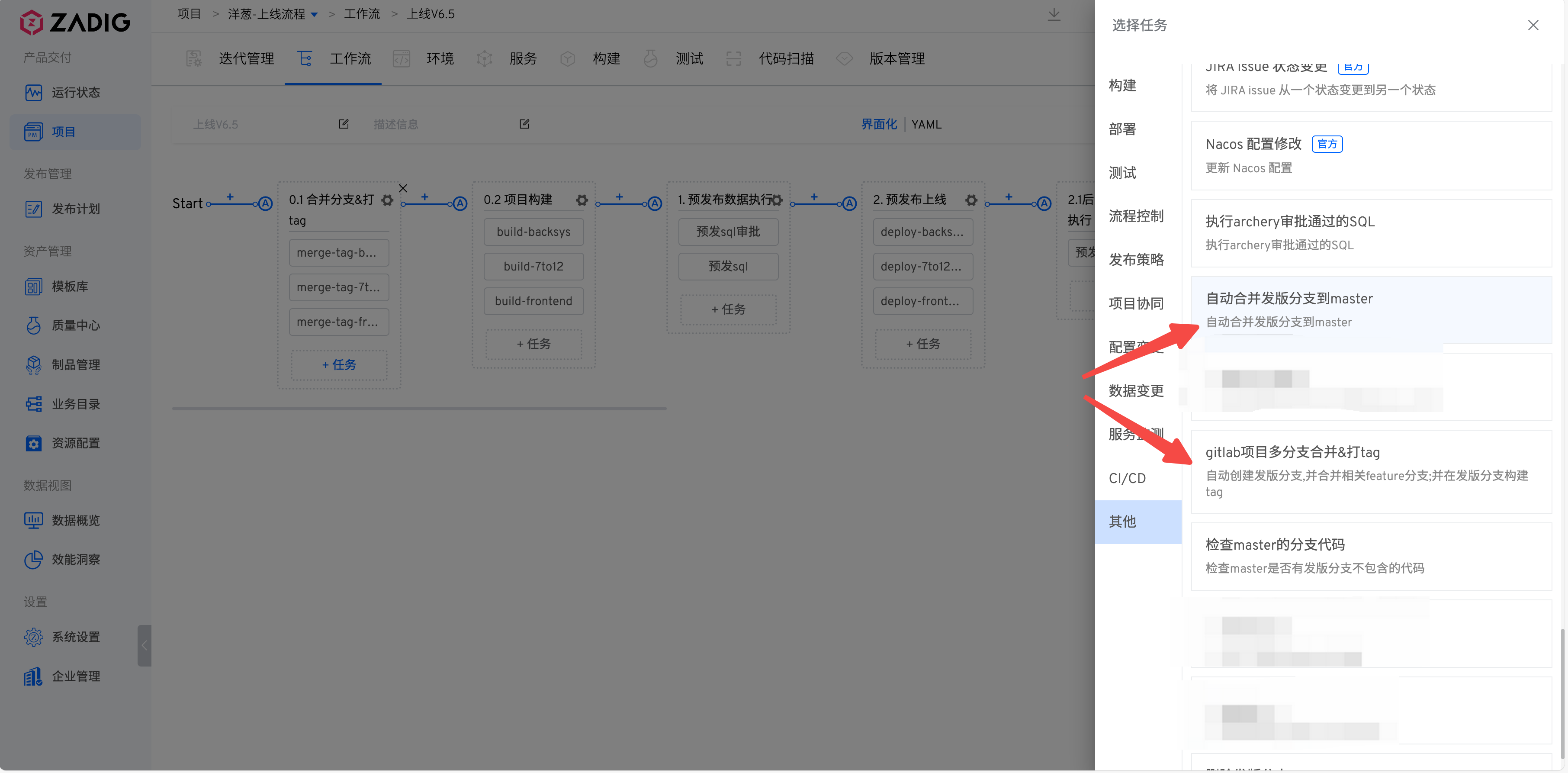Add a stage after Start with the plus
This screenshot has height=773, width=1568.
click(230, 197)
